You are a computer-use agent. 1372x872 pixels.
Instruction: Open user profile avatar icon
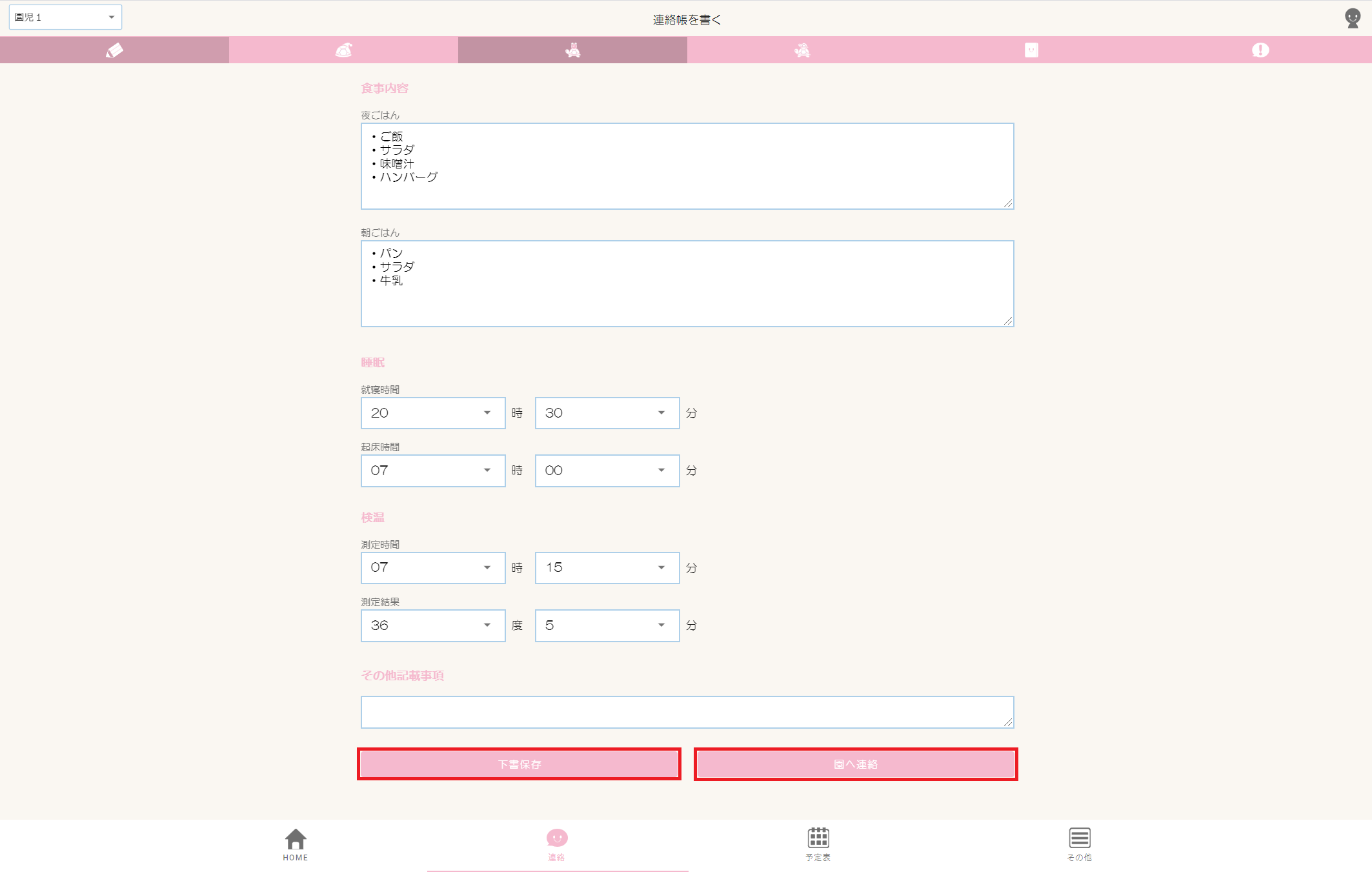1352,17
